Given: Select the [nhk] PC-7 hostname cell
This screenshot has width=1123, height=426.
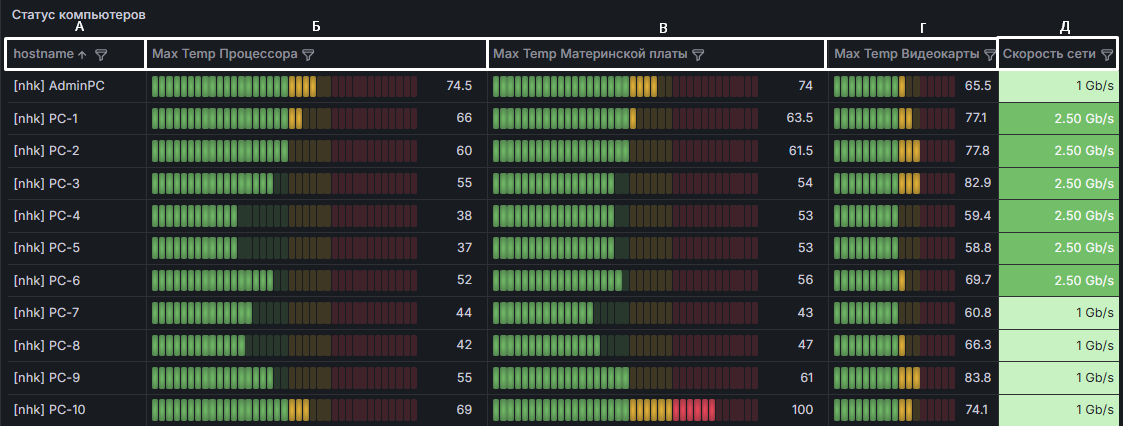Looking at the screenshot, I should [x=74, y=313].
